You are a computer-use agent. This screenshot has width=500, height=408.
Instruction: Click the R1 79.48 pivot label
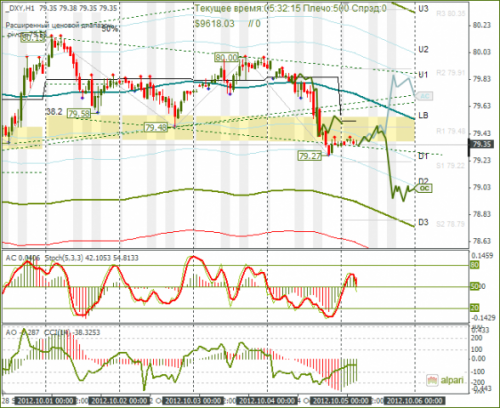pos(451,131)
